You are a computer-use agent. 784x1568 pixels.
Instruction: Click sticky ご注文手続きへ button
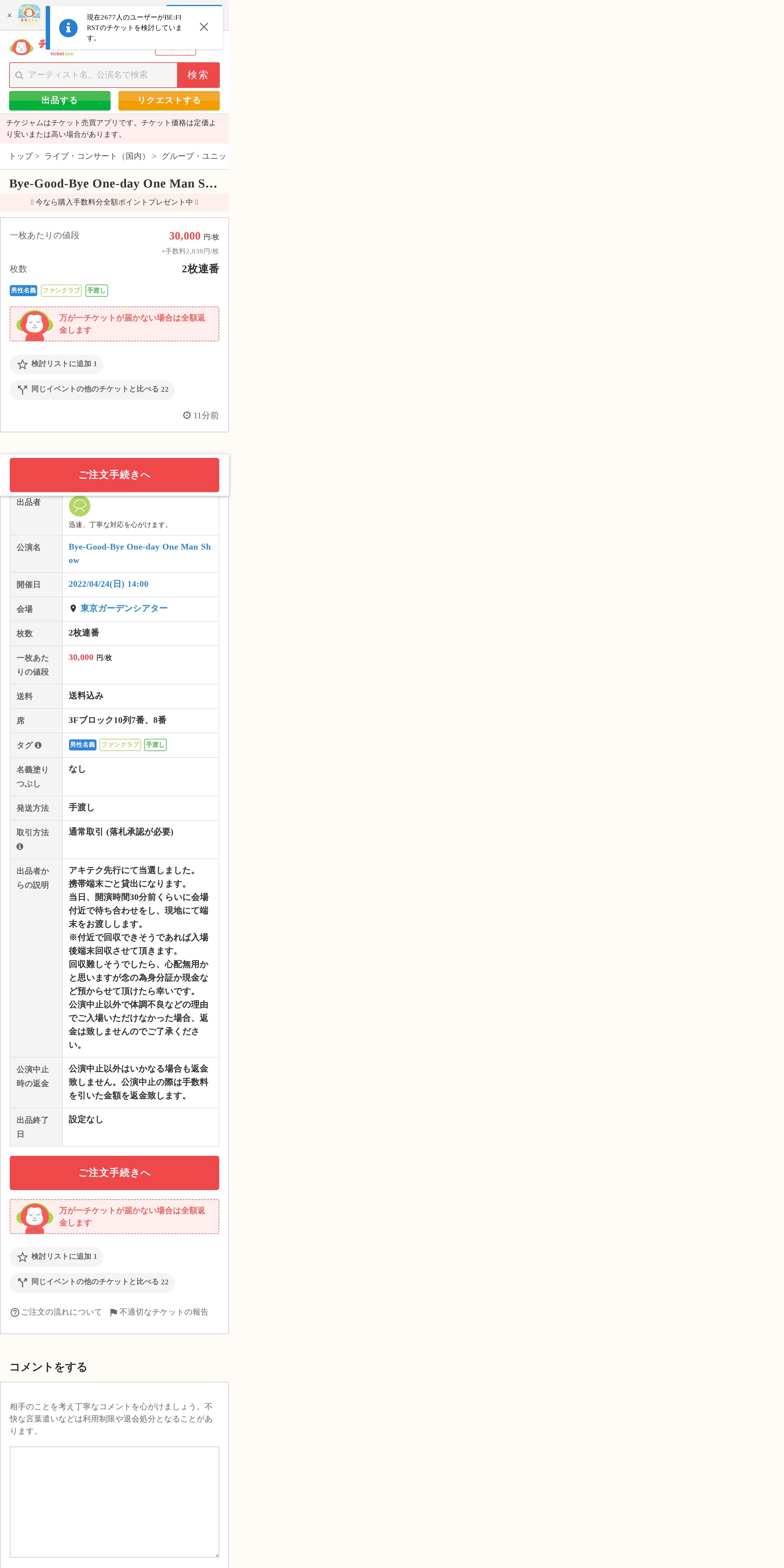click(x=114, y=475)
